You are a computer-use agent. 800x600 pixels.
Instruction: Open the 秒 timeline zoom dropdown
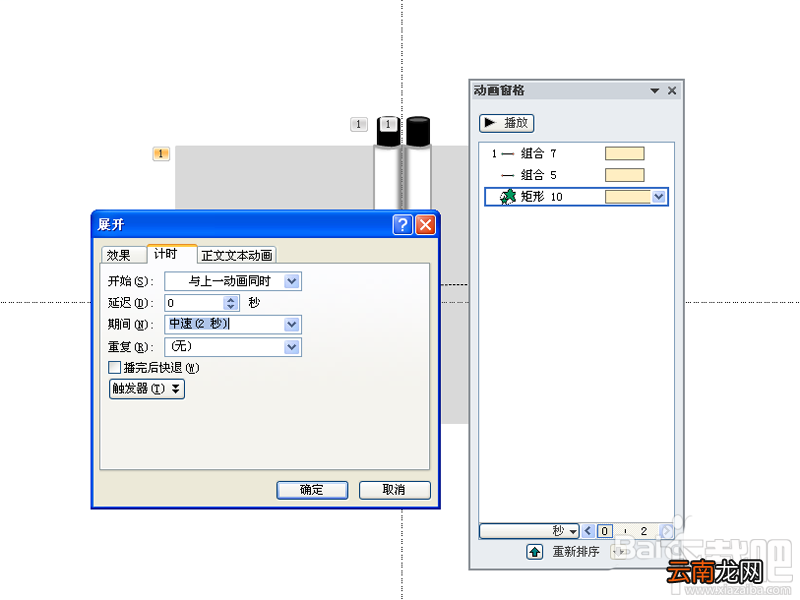529,531
